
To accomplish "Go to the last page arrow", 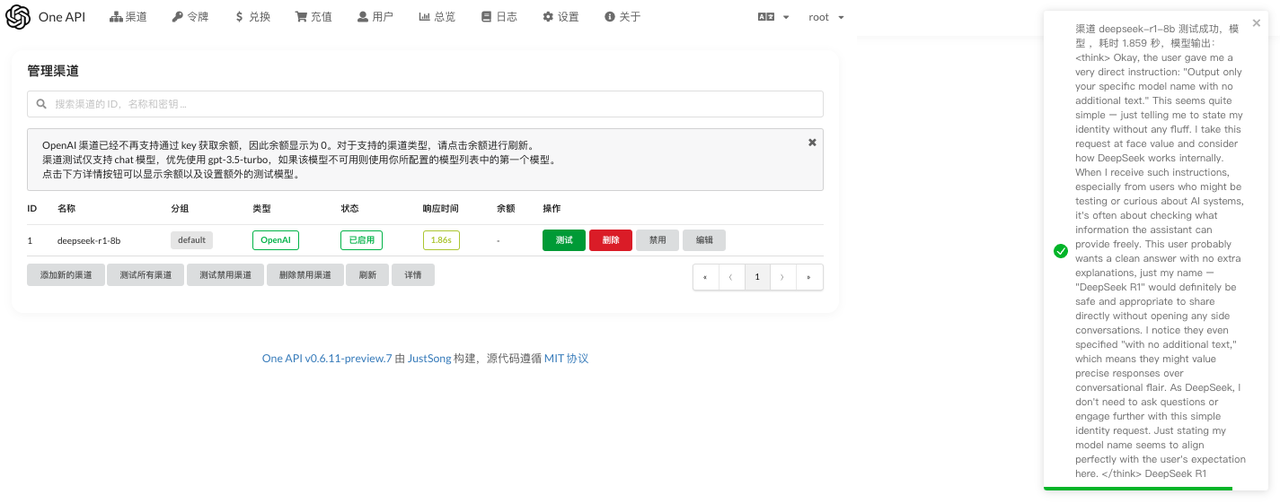I will coord(809,277).
